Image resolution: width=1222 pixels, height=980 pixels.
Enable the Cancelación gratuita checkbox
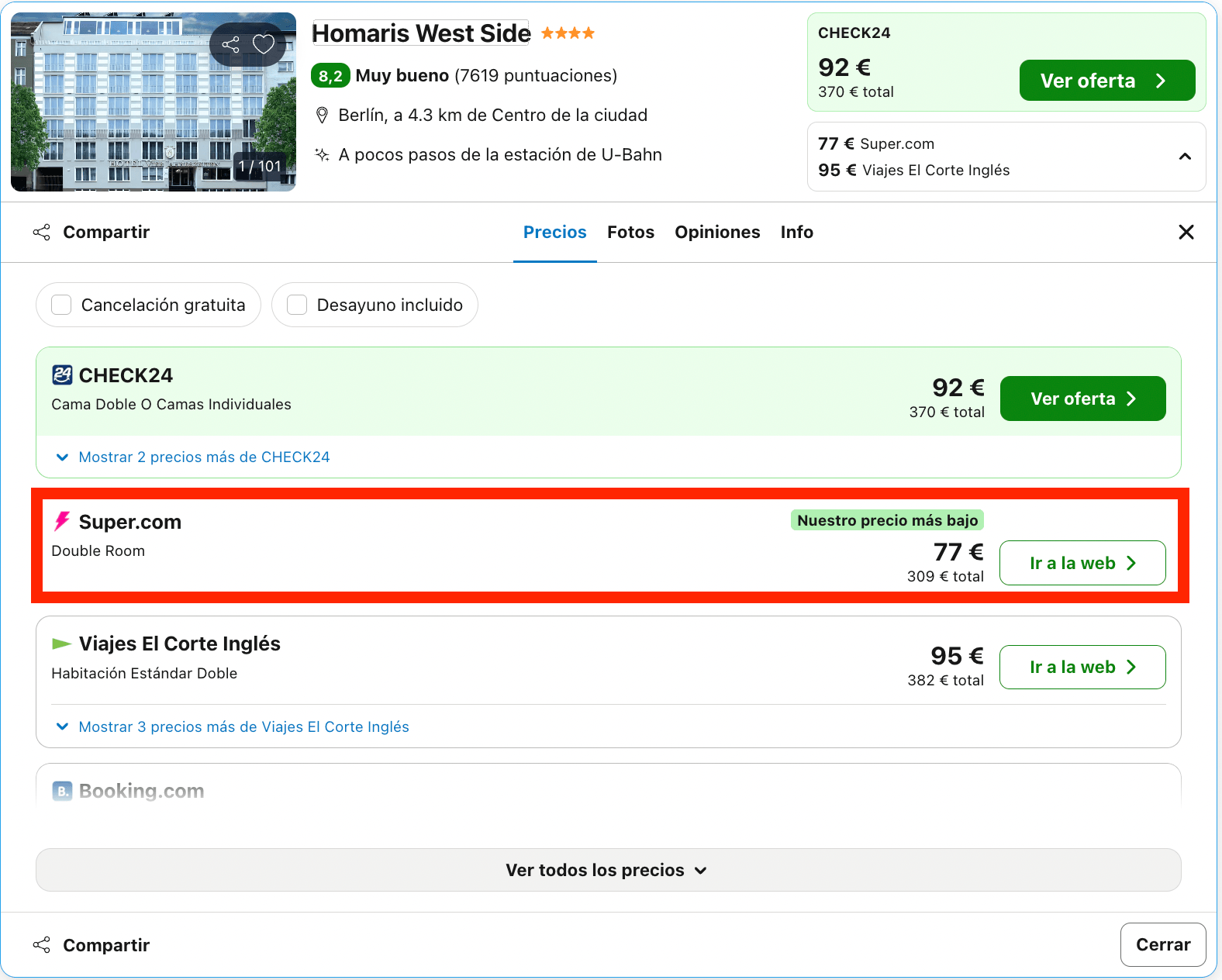tap(61, 305)
